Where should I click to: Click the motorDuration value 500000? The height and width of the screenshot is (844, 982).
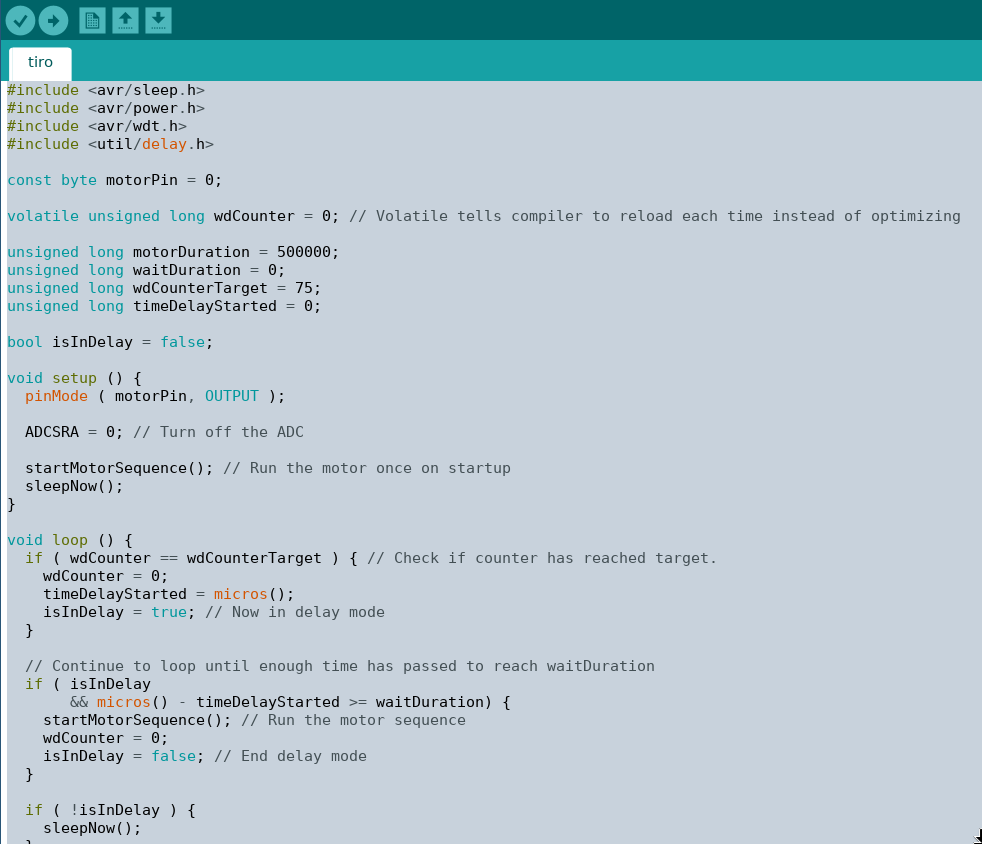[307, 252]
